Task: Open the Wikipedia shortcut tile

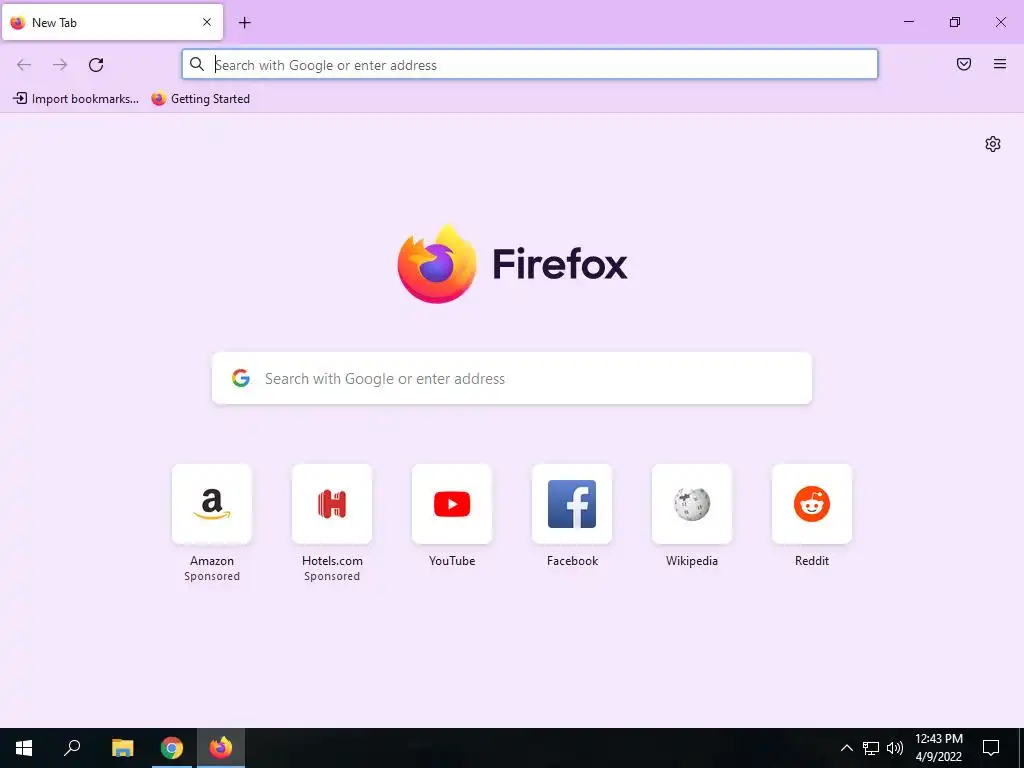Action: click(692, 504)
